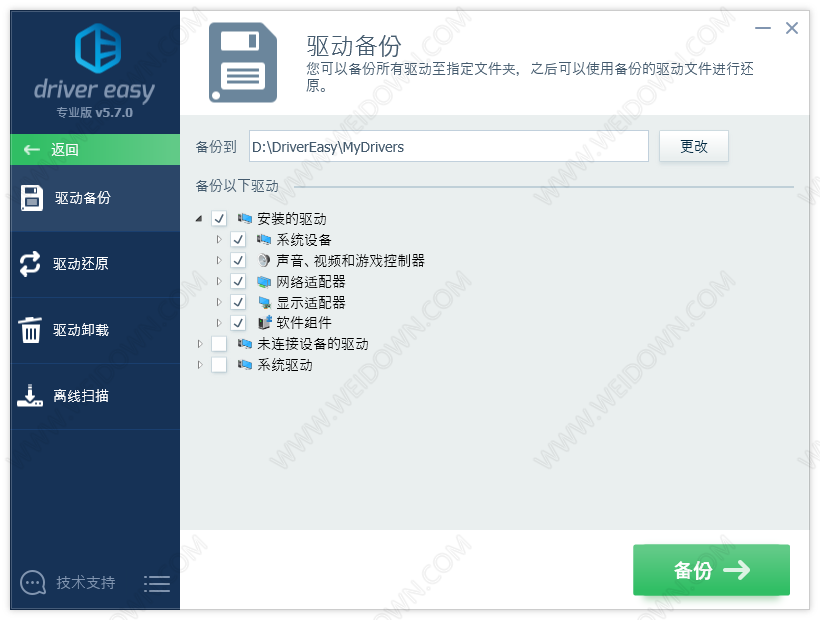
Task: Select the 系统驱动 tree label
Action: click(285, 364)
